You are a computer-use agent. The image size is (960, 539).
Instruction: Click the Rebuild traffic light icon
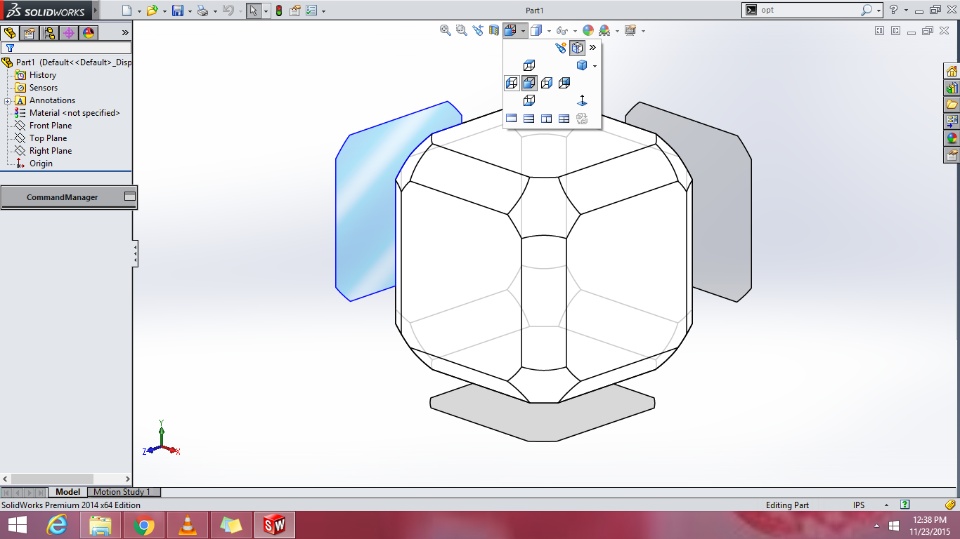(x=279, y=10)
